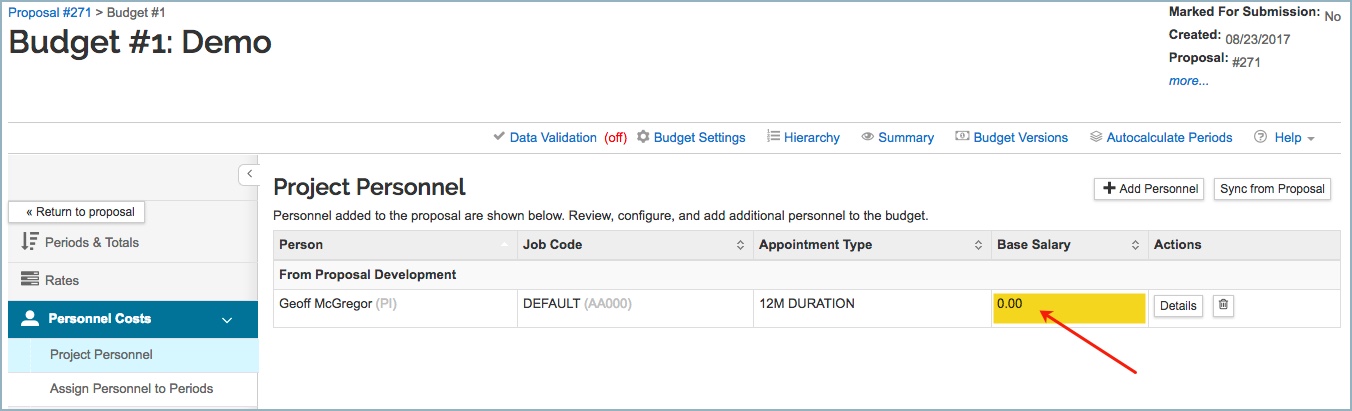Open the budget Summary view
This screenshot has height=411, width=1352.
tap(897, 138)
